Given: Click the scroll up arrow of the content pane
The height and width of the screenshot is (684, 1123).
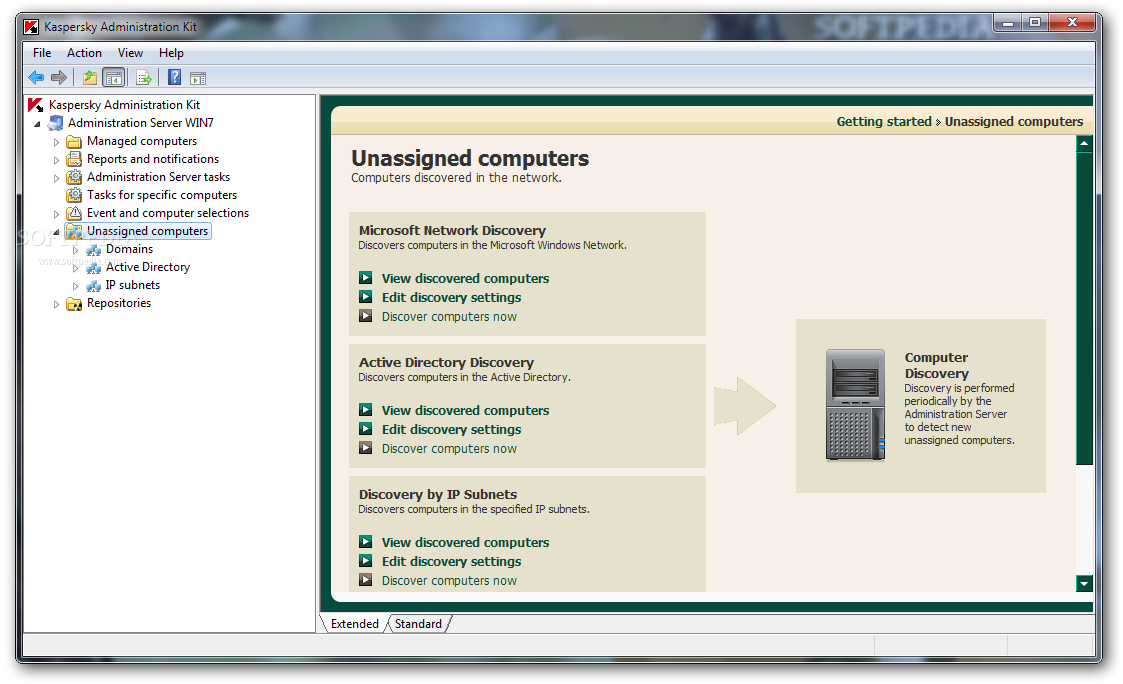Looking at the screenshot, I should [1084, 143].
